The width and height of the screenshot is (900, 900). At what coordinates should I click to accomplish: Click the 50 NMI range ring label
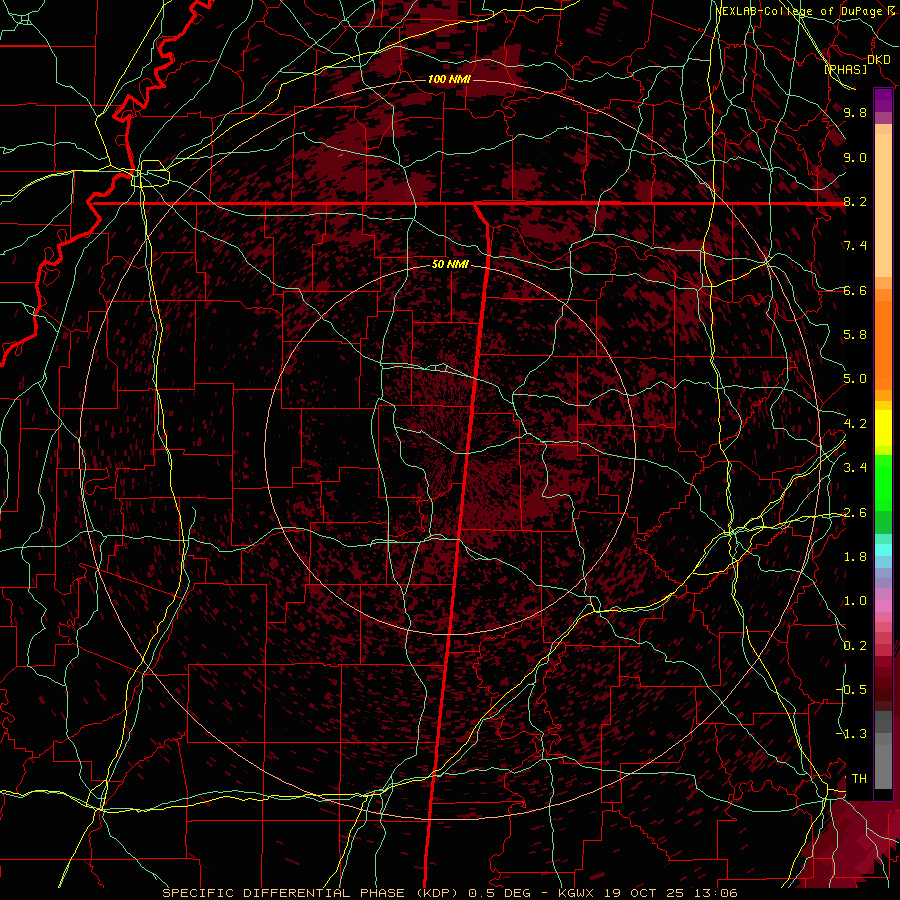(x=450, y=265)
